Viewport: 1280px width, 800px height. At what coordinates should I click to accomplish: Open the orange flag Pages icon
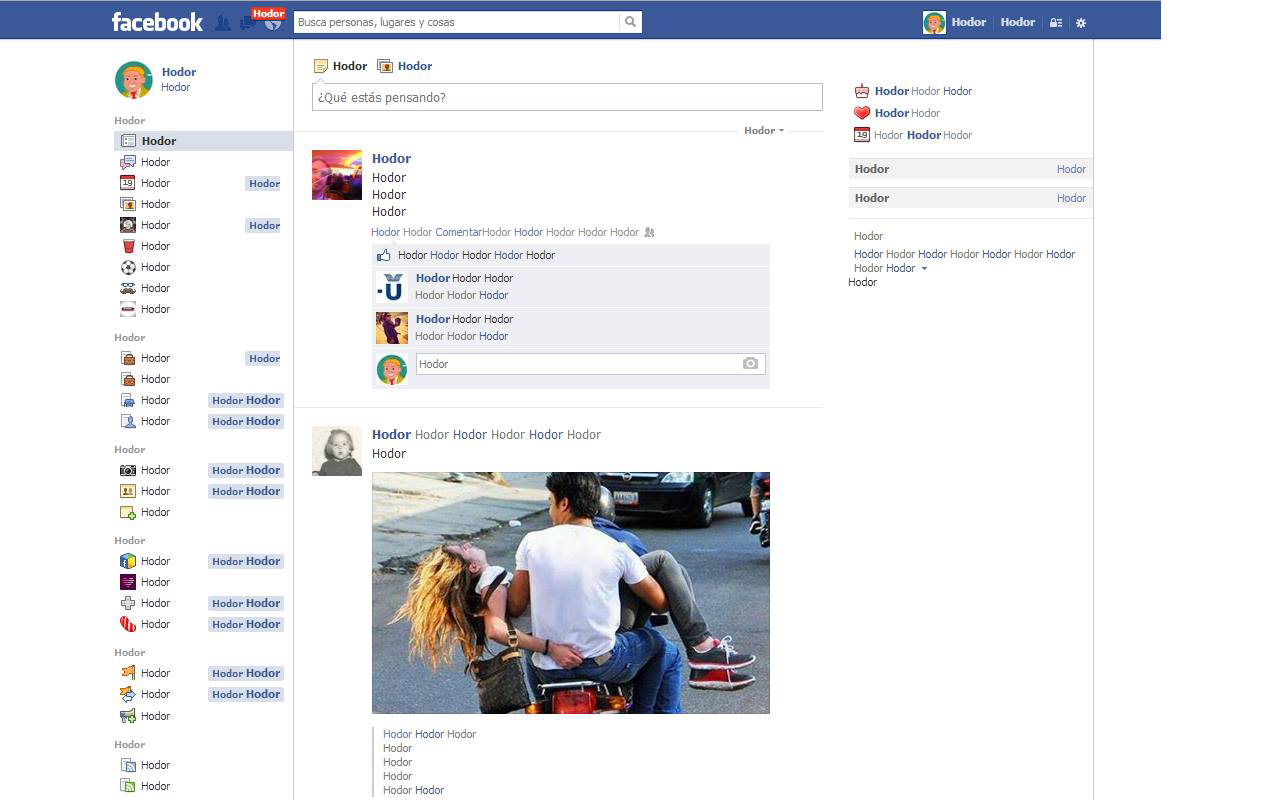[128, 673]
